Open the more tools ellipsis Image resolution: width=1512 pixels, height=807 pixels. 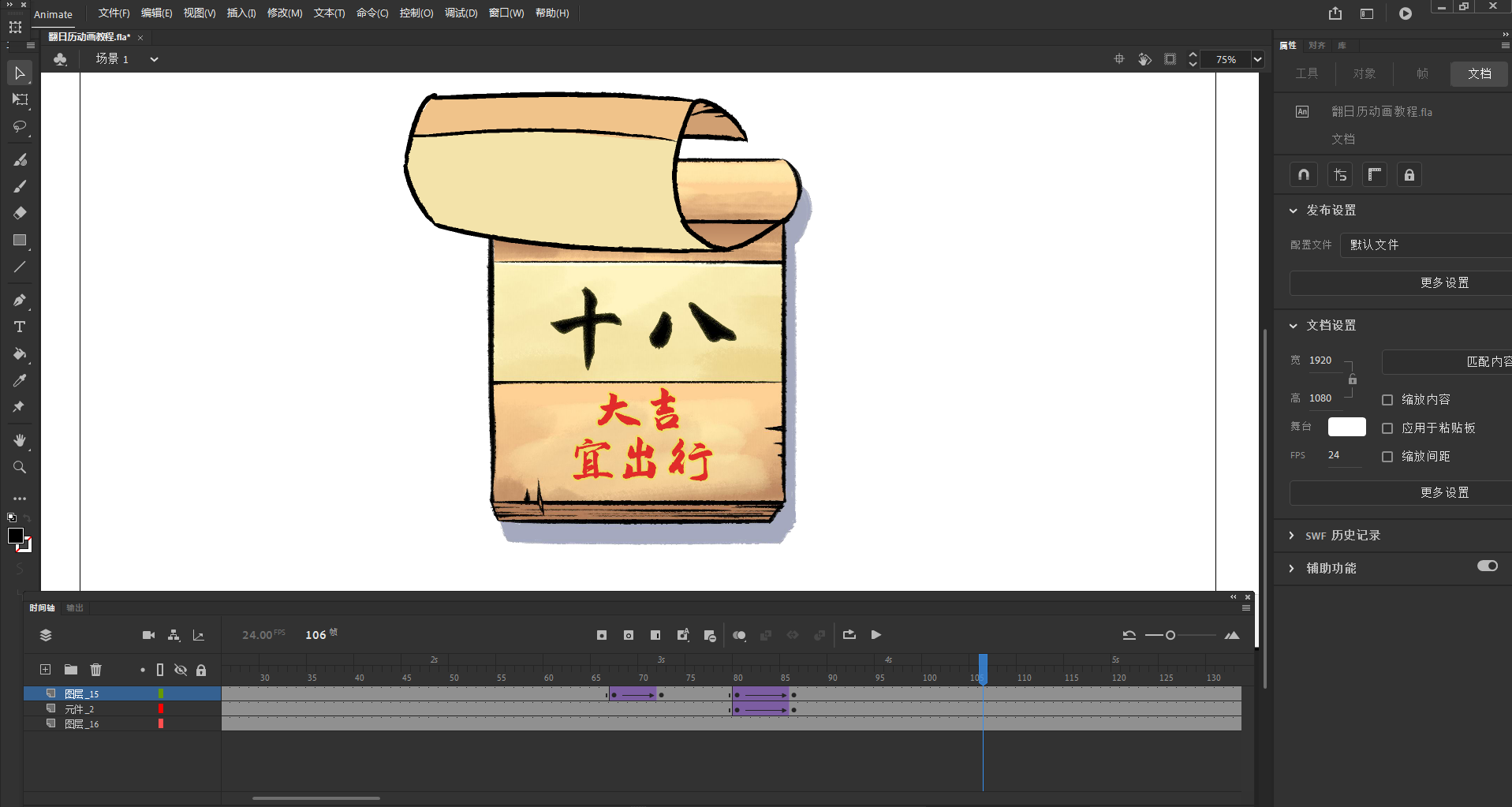20,499
